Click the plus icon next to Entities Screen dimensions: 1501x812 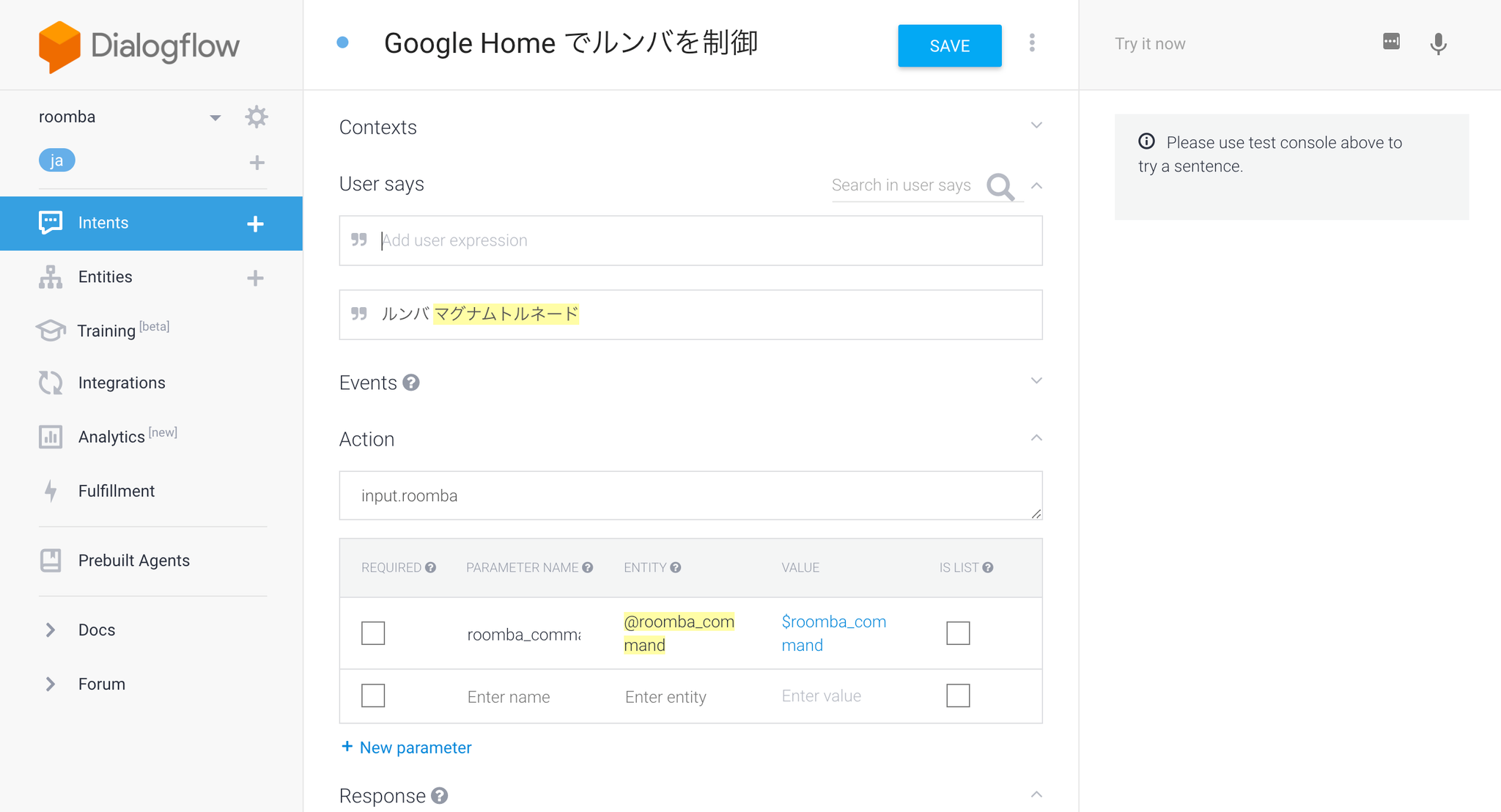click(x=255, y=278)
